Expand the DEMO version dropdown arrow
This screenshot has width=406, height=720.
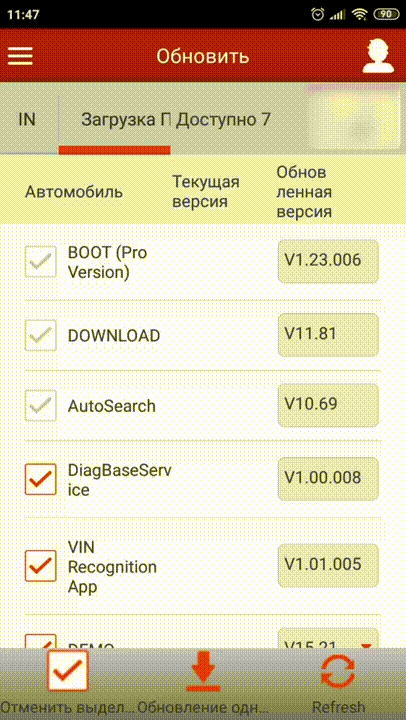point(366,647)
